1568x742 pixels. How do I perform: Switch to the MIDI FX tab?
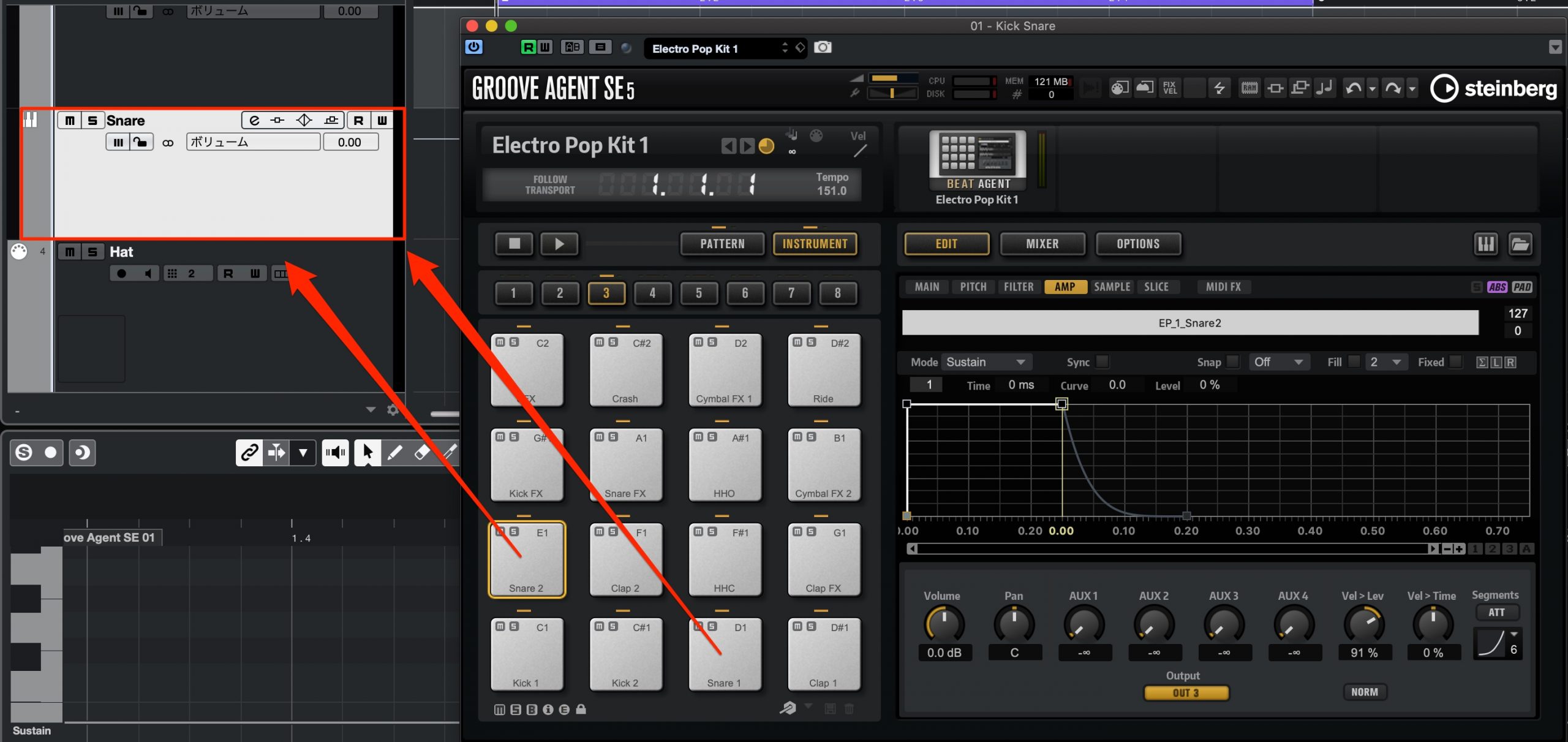pyautogui.click(x=1223, y=287)
